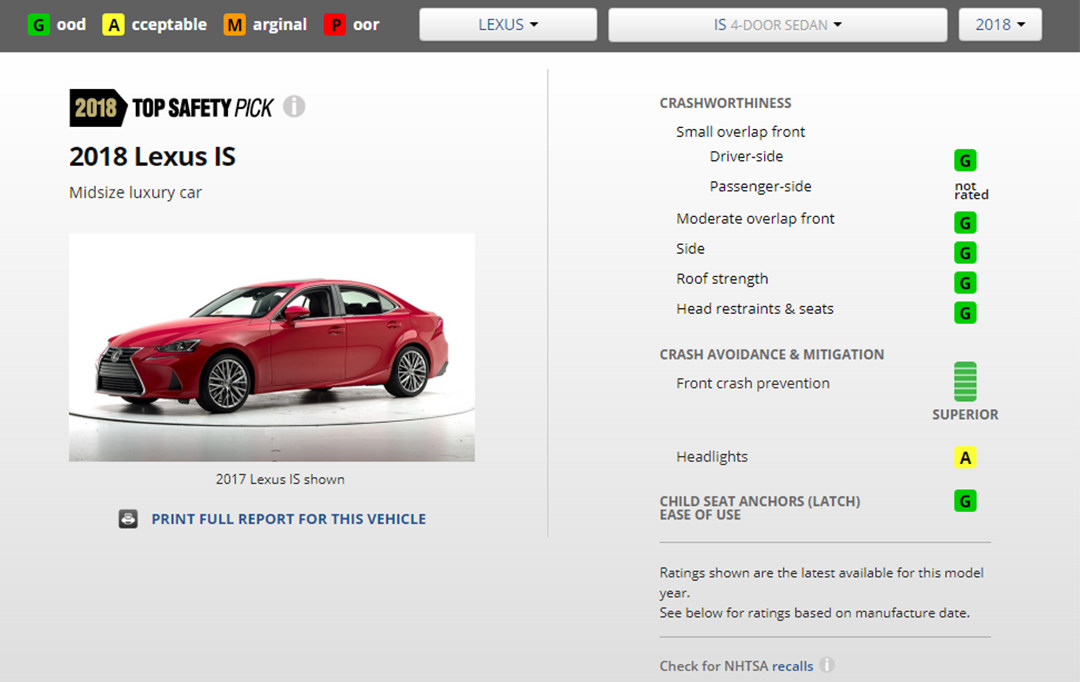Open the 2018 model year dropdown
Viewport: 1080px width, 682px height.
point(1000,25)
